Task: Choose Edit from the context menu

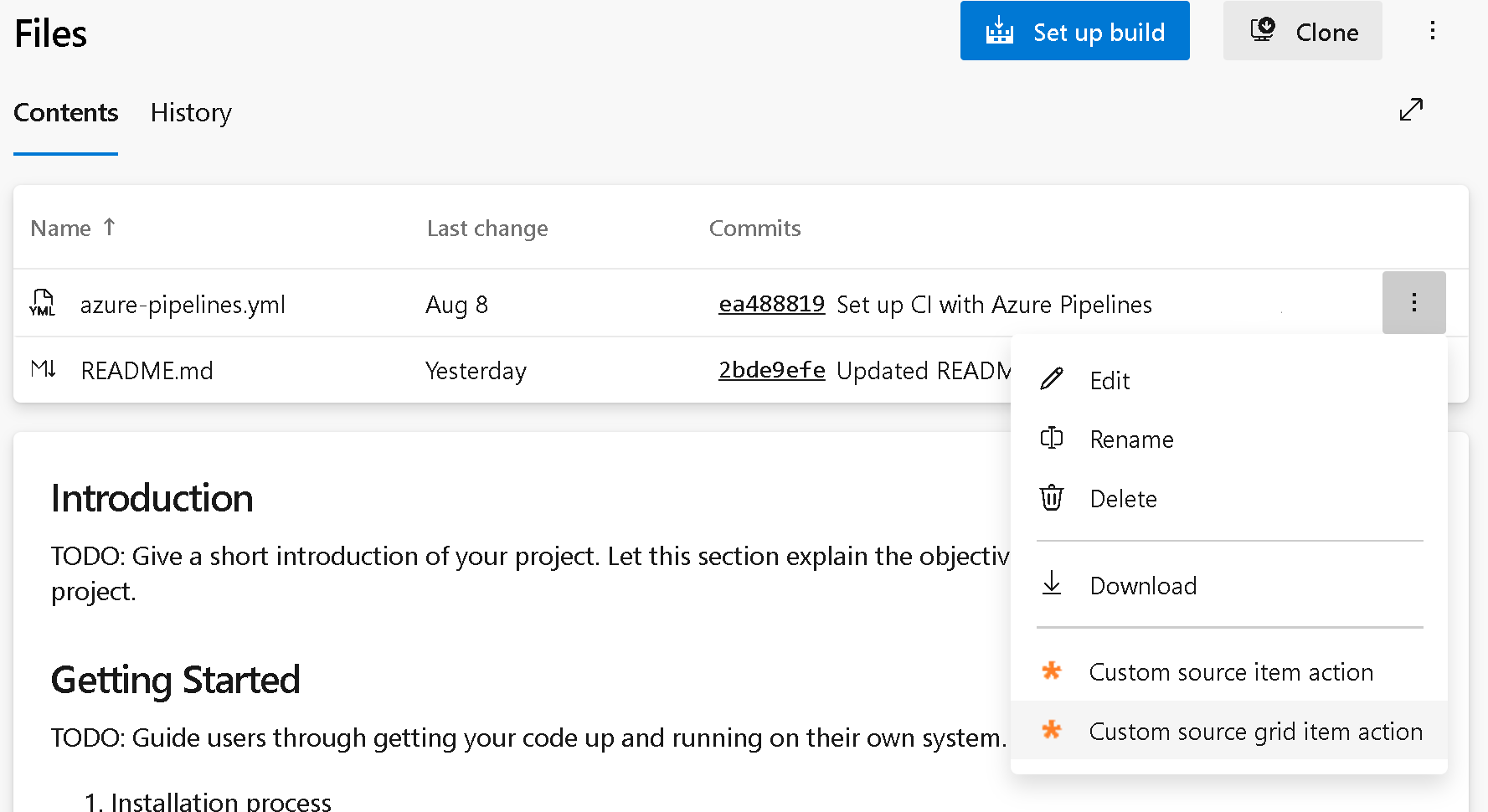Action: click(x=1110, y=379)
